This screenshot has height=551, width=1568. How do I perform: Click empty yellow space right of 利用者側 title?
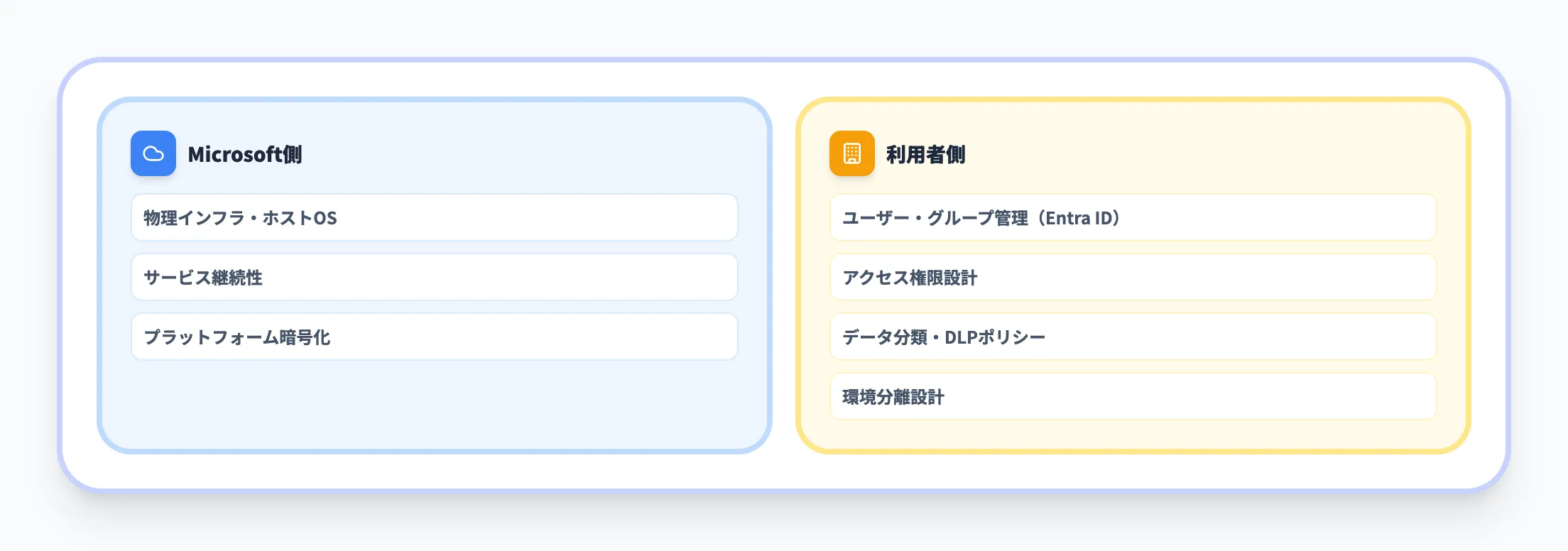(1207, 154)
